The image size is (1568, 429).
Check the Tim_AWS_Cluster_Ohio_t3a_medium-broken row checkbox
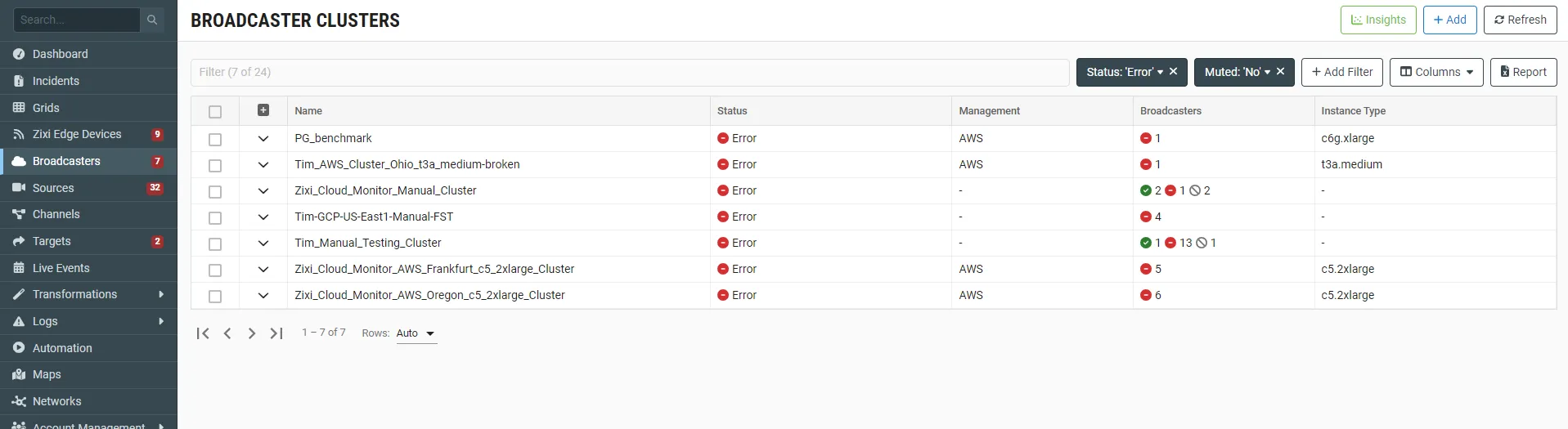215,166
